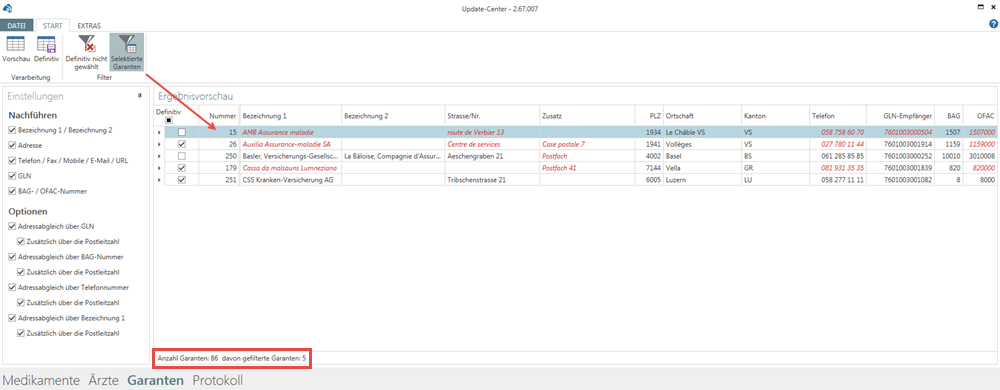This screenshot has height=390, width=1000.
Task: Sort by the Bezeichnung 1 column header
Action: pos(290,116)
